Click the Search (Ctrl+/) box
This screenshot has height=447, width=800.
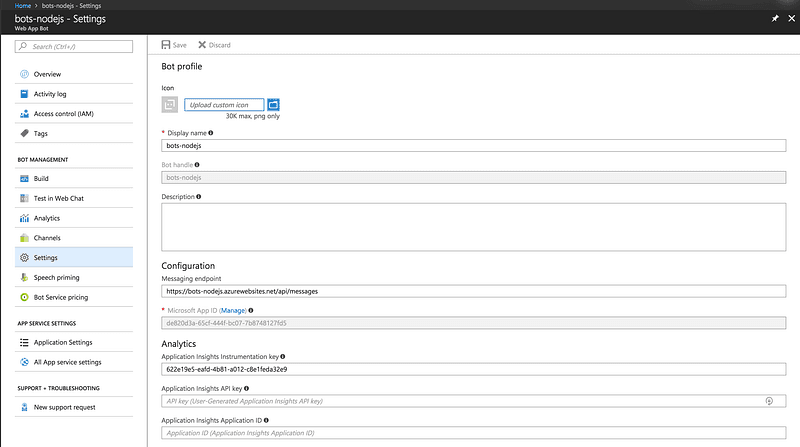pos(74,46)
